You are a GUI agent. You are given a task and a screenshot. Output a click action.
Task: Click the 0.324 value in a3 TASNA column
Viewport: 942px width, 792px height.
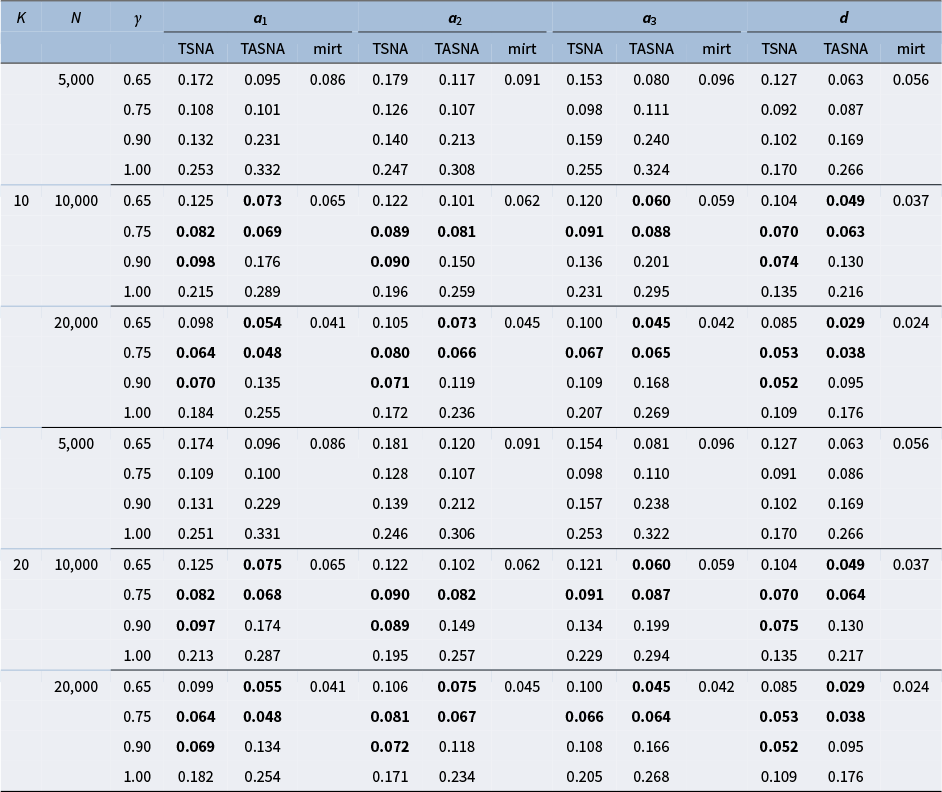click(652, 171)
